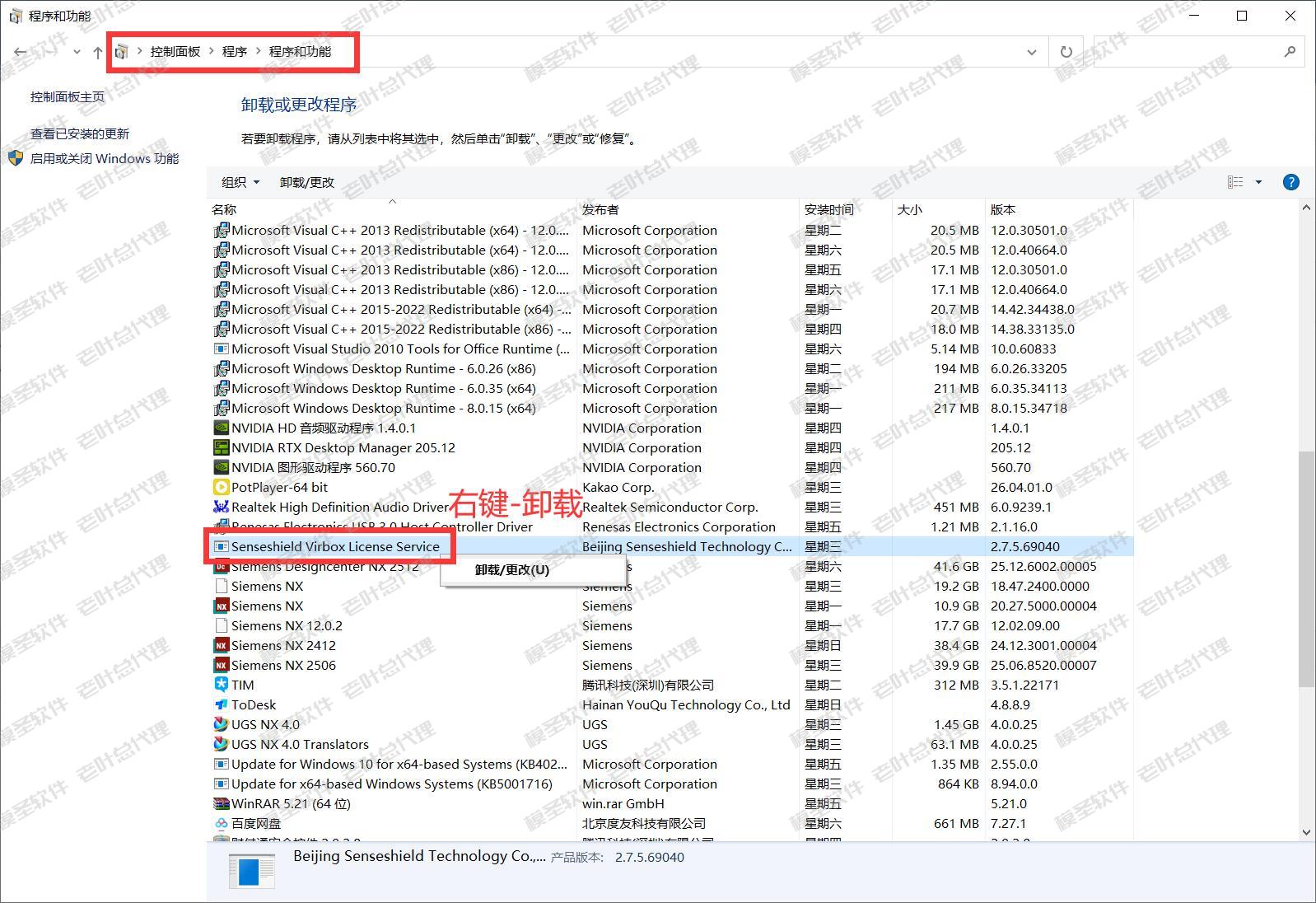Click the refresh icon beside the address bar

click(1066, 52)
